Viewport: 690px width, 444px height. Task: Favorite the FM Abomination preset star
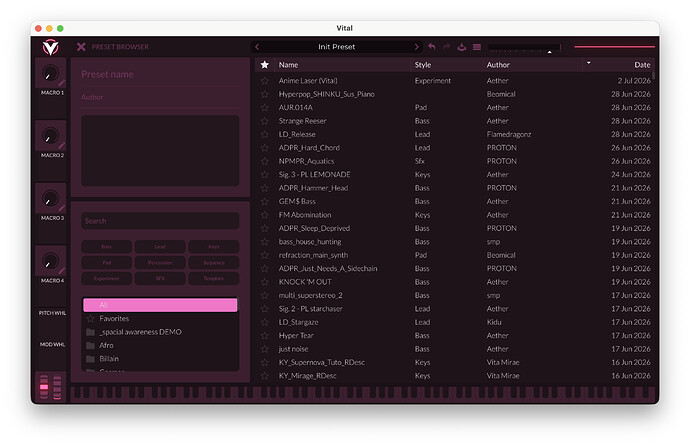pos(264,215)
